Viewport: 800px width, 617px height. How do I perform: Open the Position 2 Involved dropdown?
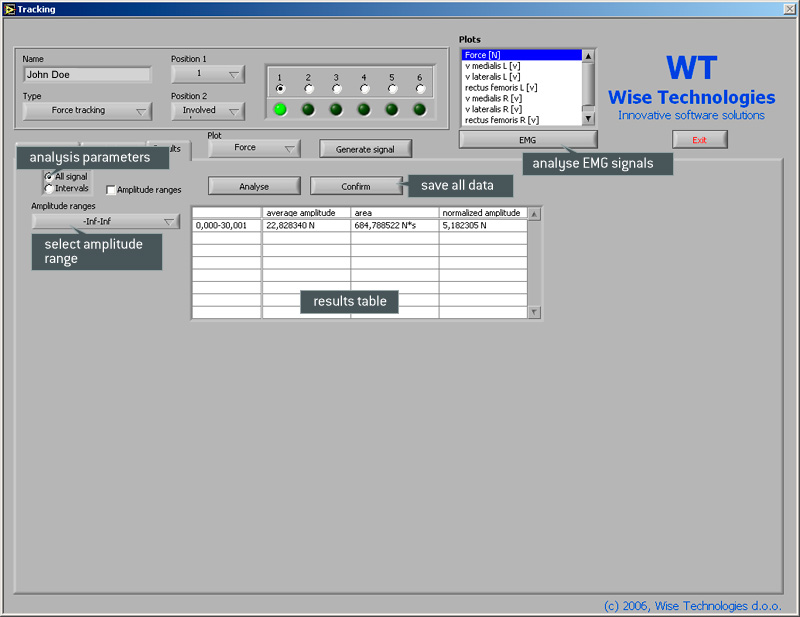click(208, 111)
